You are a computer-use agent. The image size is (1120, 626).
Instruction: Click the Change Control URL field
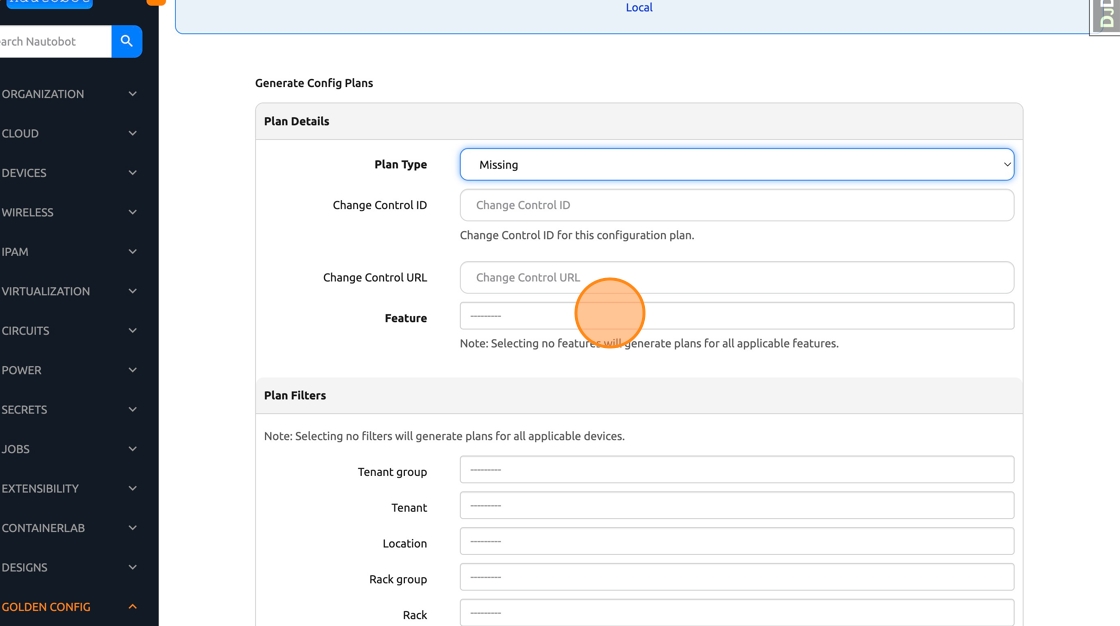pyautogui.click(x=736, y=277)
